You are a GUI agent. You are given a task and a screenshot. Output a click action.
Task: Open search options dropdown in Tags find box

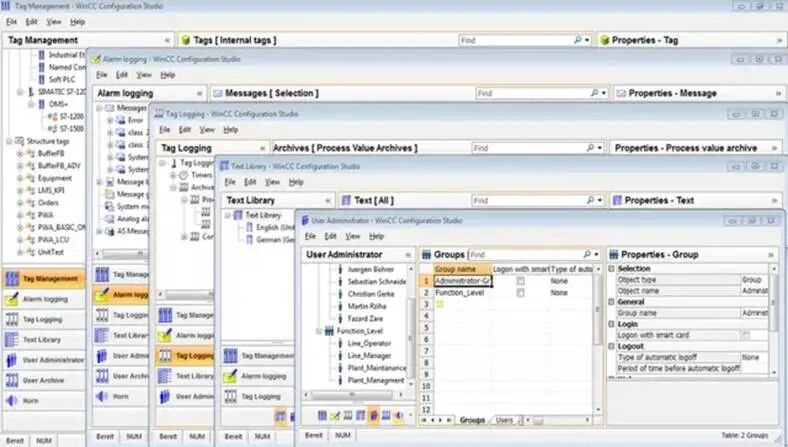[587, 40]
